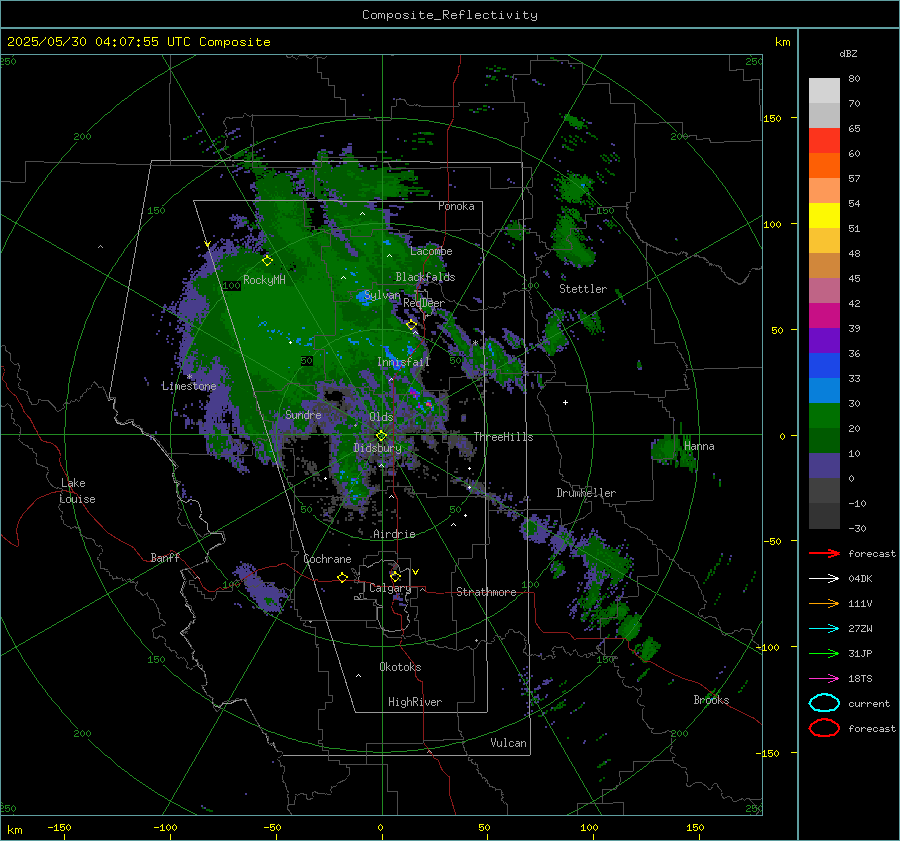Click the green 31JP arrow icon
The width and height of the screenshot is (900, 841).
point(824,653)
